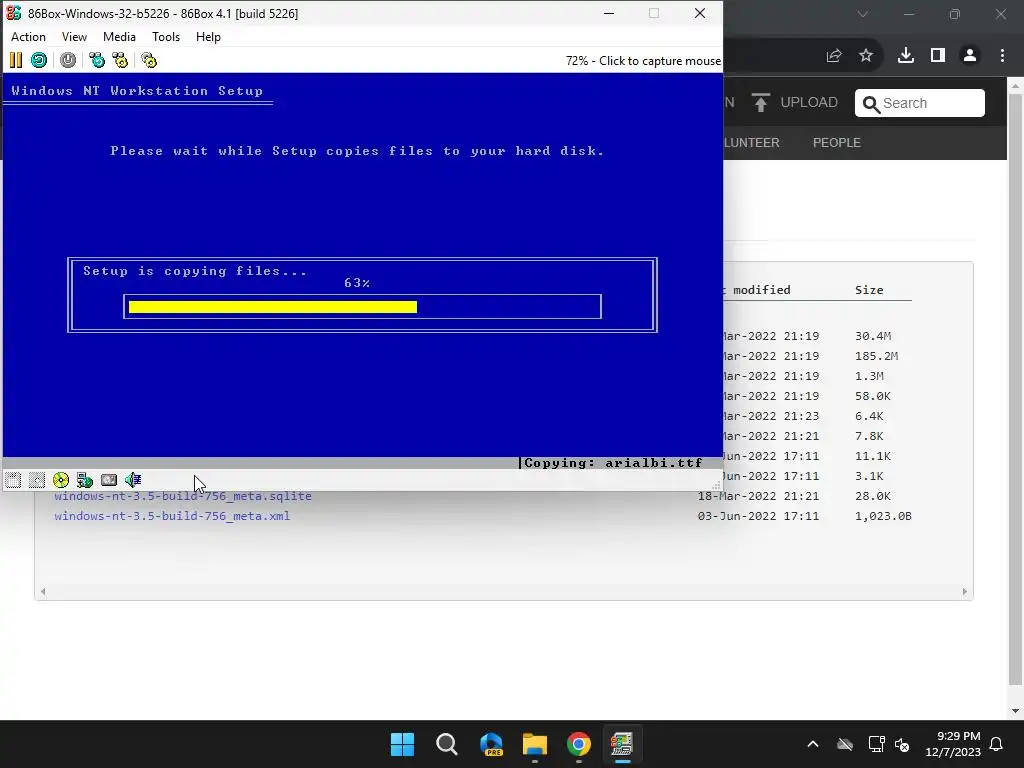Click the magnifier icon in the site search box
The image size is (1024, 768).
871,104
